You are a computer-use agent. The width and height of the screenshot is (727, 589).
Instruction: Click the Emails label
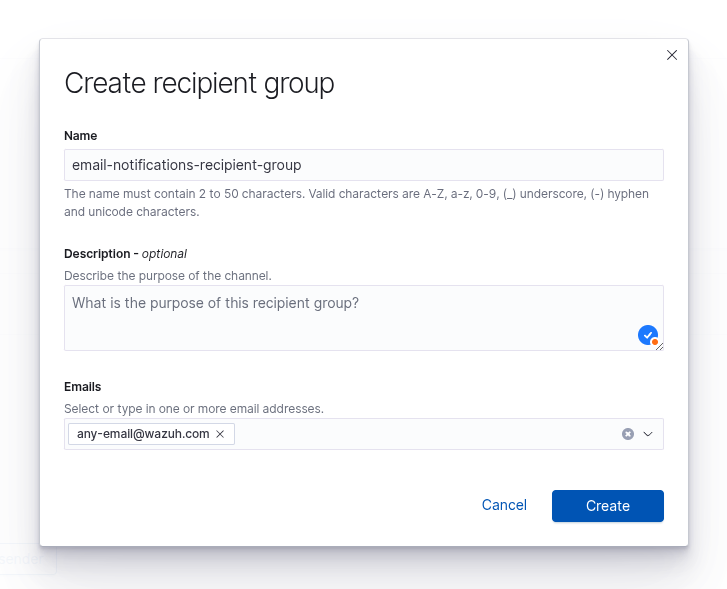pyautogui.click(x=83, y=387)
